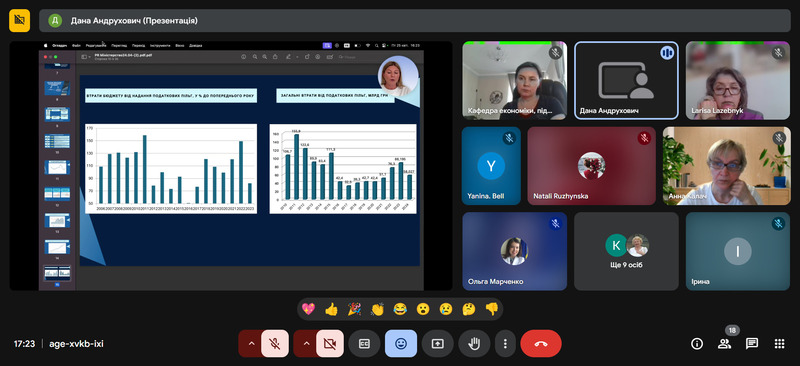The width and height of the screenshot is (800, 366).
Task: Send thumbs up reaction
Action: [332, 309]
